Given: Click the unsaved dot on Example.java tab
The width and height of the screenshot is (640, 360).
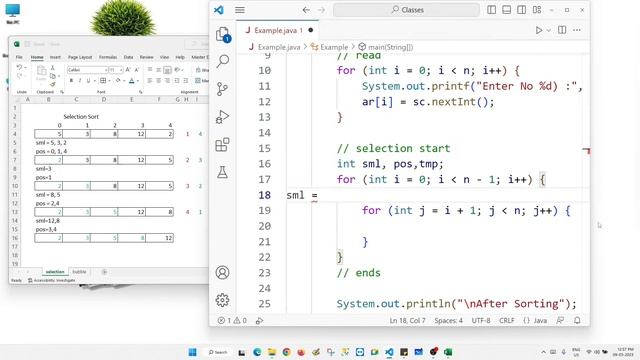Looking at the screenshot, I should click(x=311, y=30).
